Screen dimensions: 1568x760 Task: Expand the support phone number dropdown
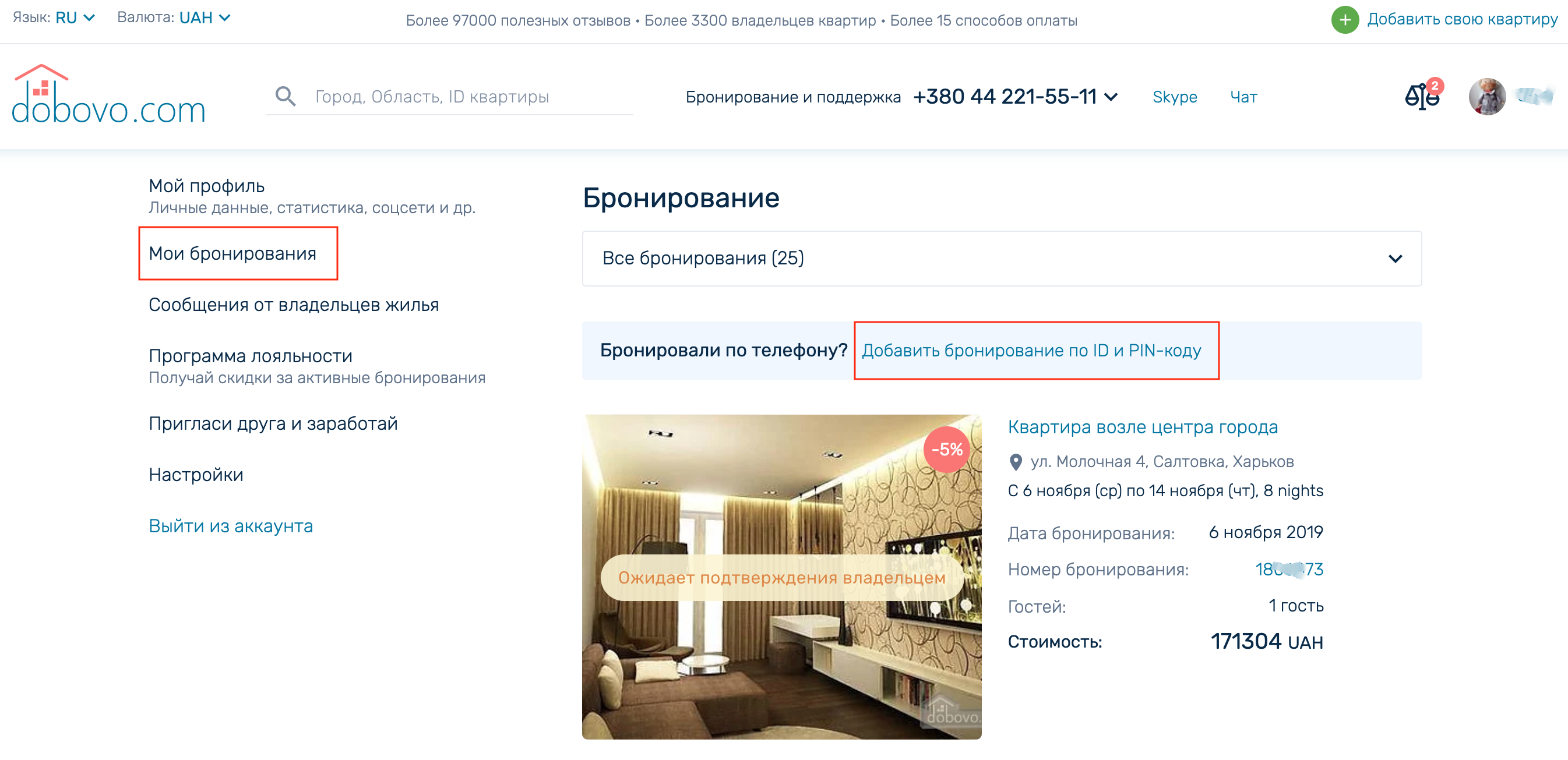pos(1015,96)
